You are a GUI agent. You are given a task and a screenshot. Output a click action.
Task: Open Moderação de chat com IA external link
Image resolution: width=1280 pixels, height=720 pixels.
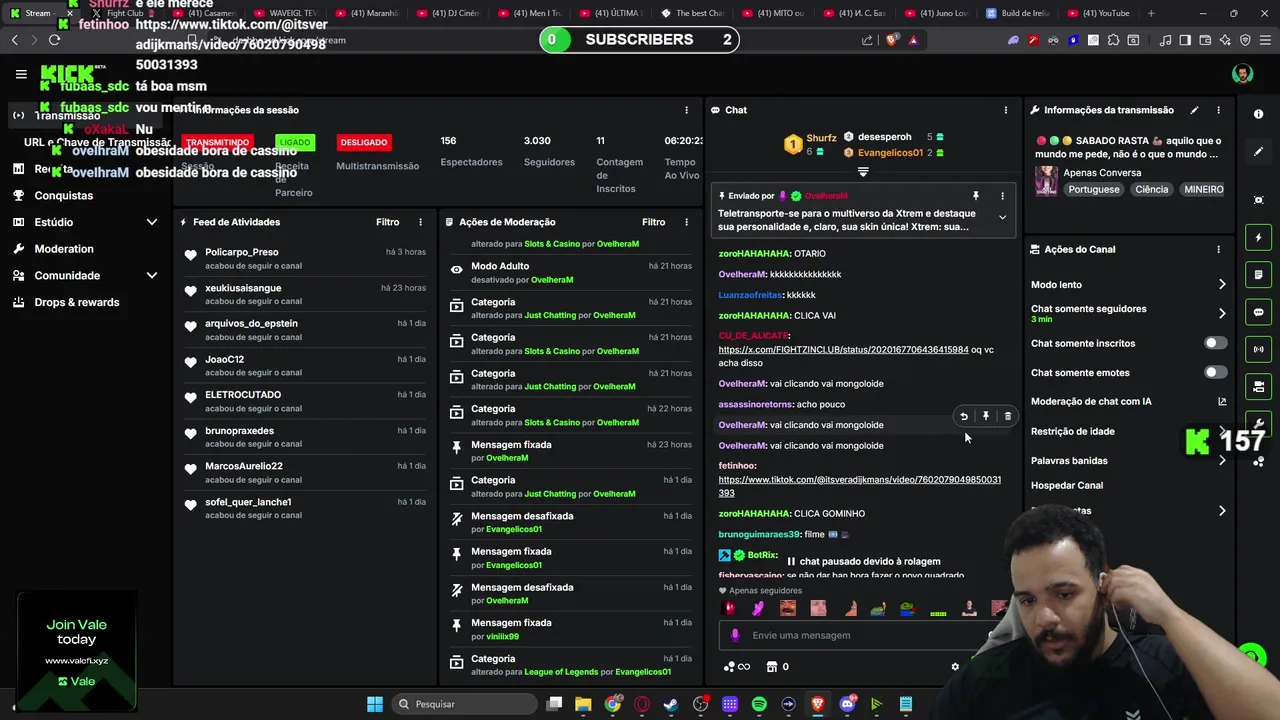1222,402
